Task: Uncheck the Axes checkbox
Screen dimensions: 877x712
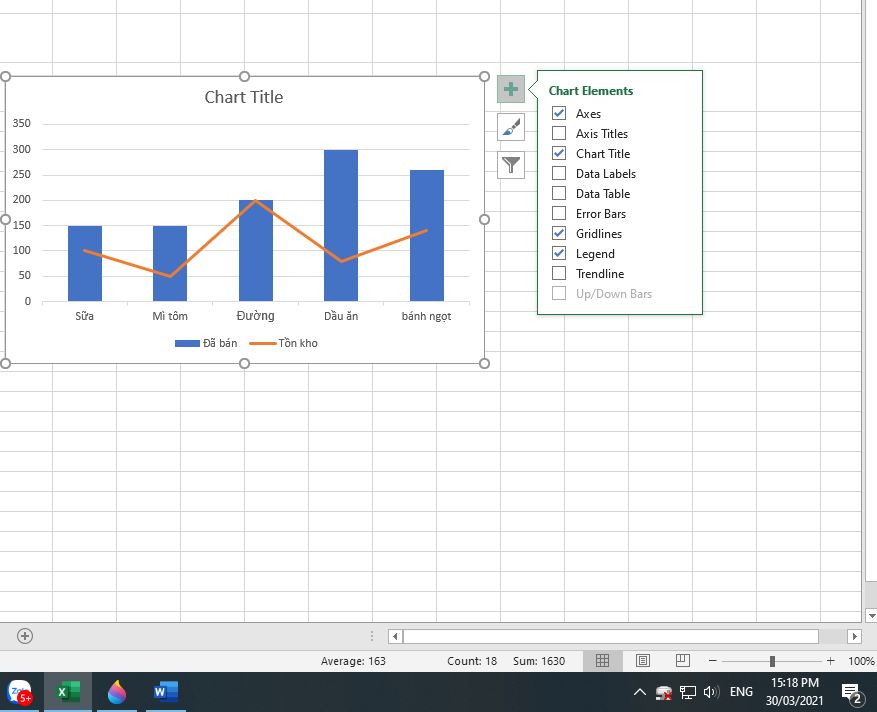Action: (559, 113)
